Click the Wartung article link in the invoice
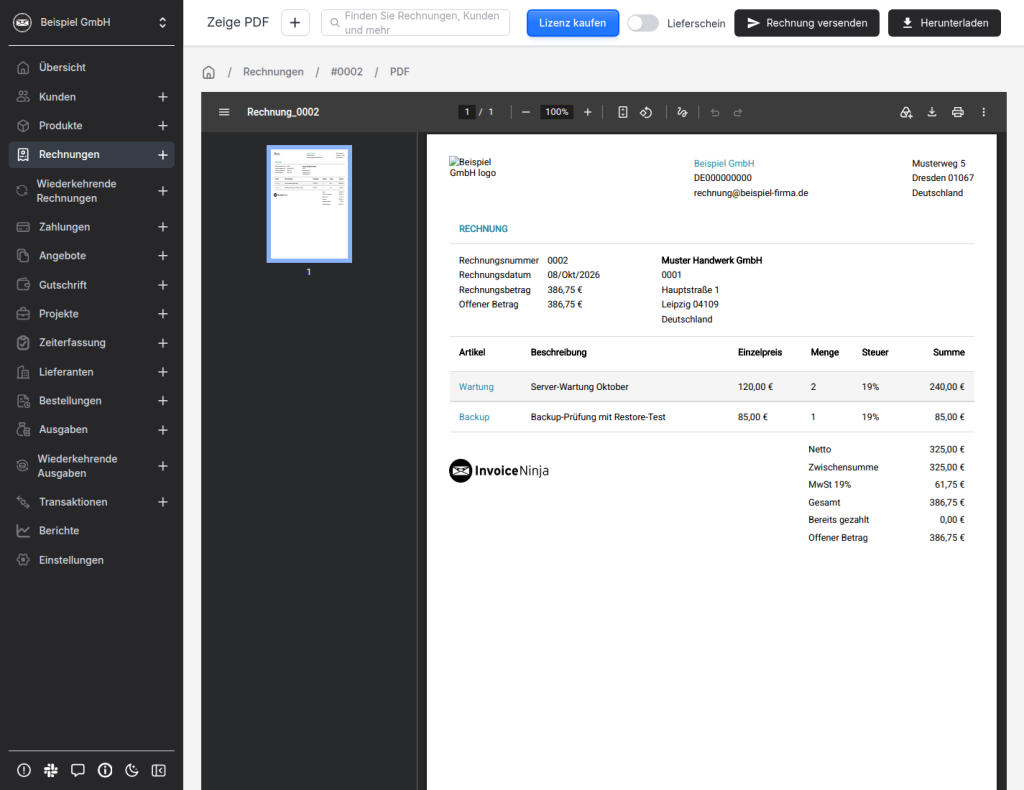 coord(476,387)
